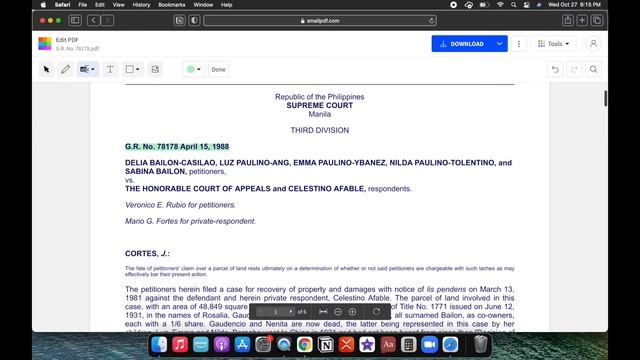Click the redo arrow icon
Viewport: 640px width, 360px height.
click(x=574, y=69)
